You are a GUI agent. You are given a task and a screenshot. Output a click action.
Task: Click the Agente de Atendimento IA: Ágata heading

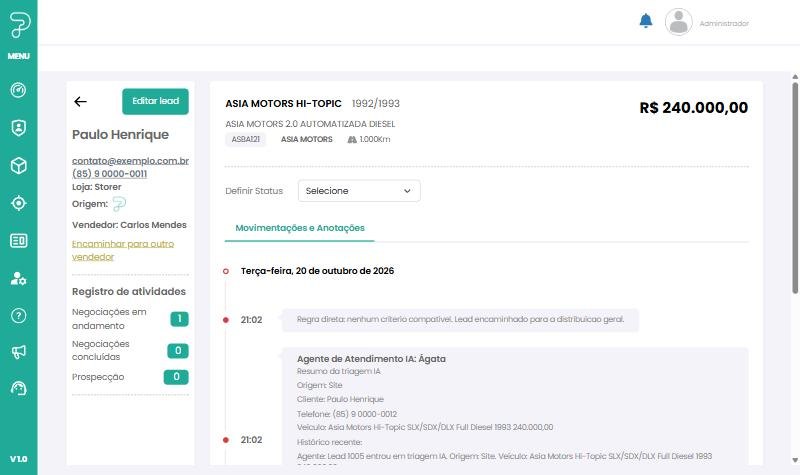coord(371,359)
